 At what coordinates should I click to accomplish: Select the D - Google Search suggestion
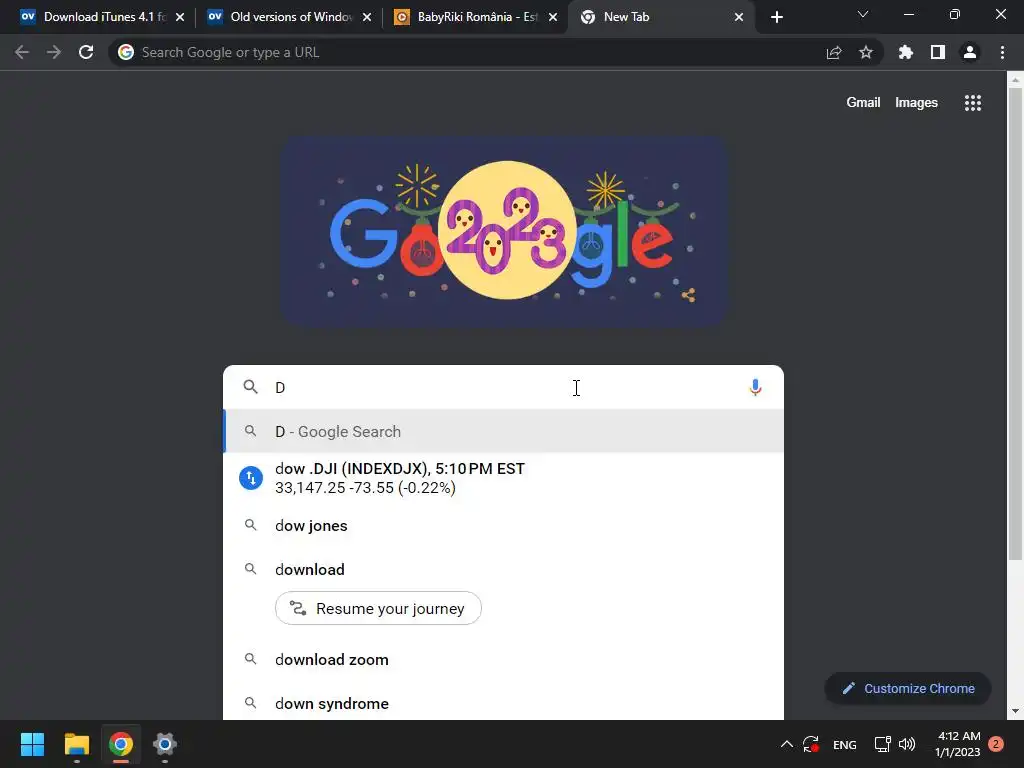[504, 431]
